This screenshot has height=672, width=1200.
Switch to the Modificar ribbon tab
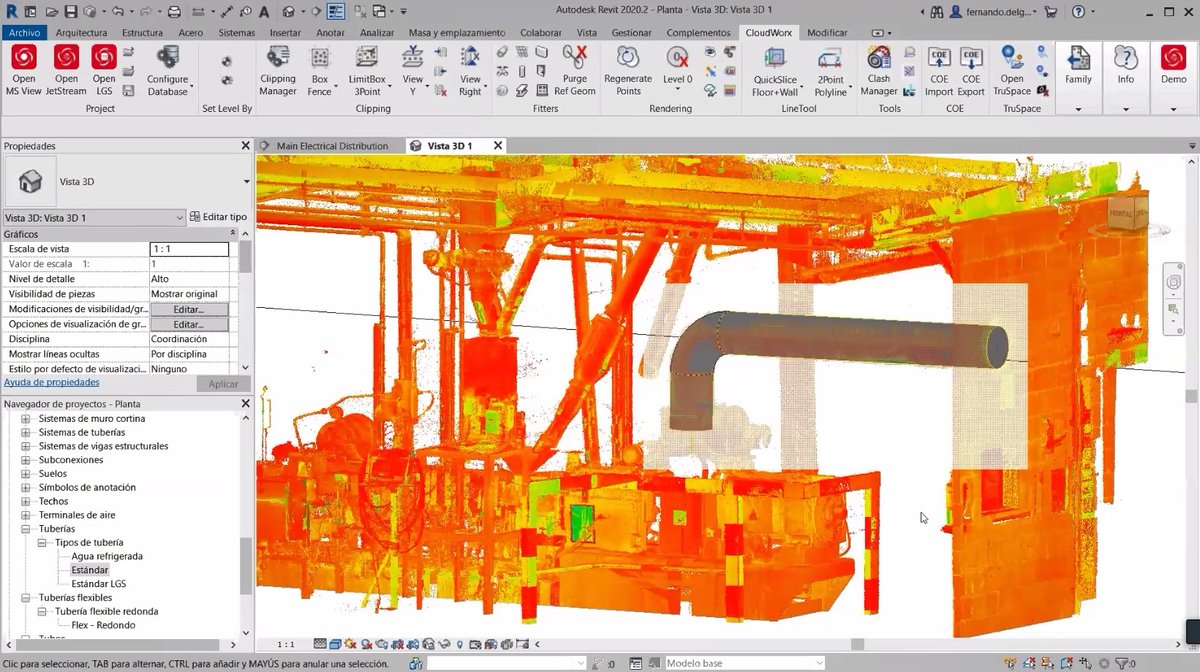click(827, 33)
